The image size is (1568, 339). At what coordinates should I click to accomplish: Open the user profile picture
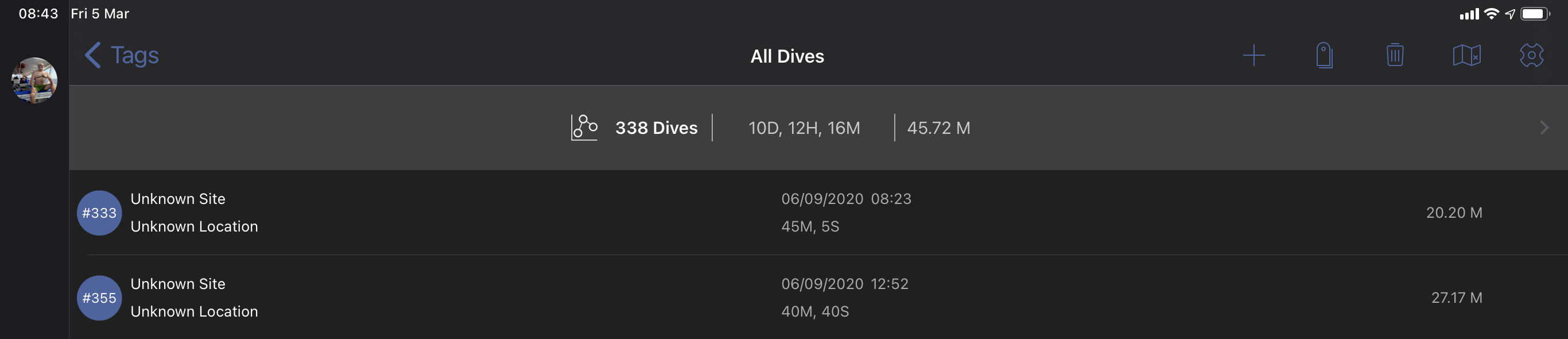click(34, 80)
